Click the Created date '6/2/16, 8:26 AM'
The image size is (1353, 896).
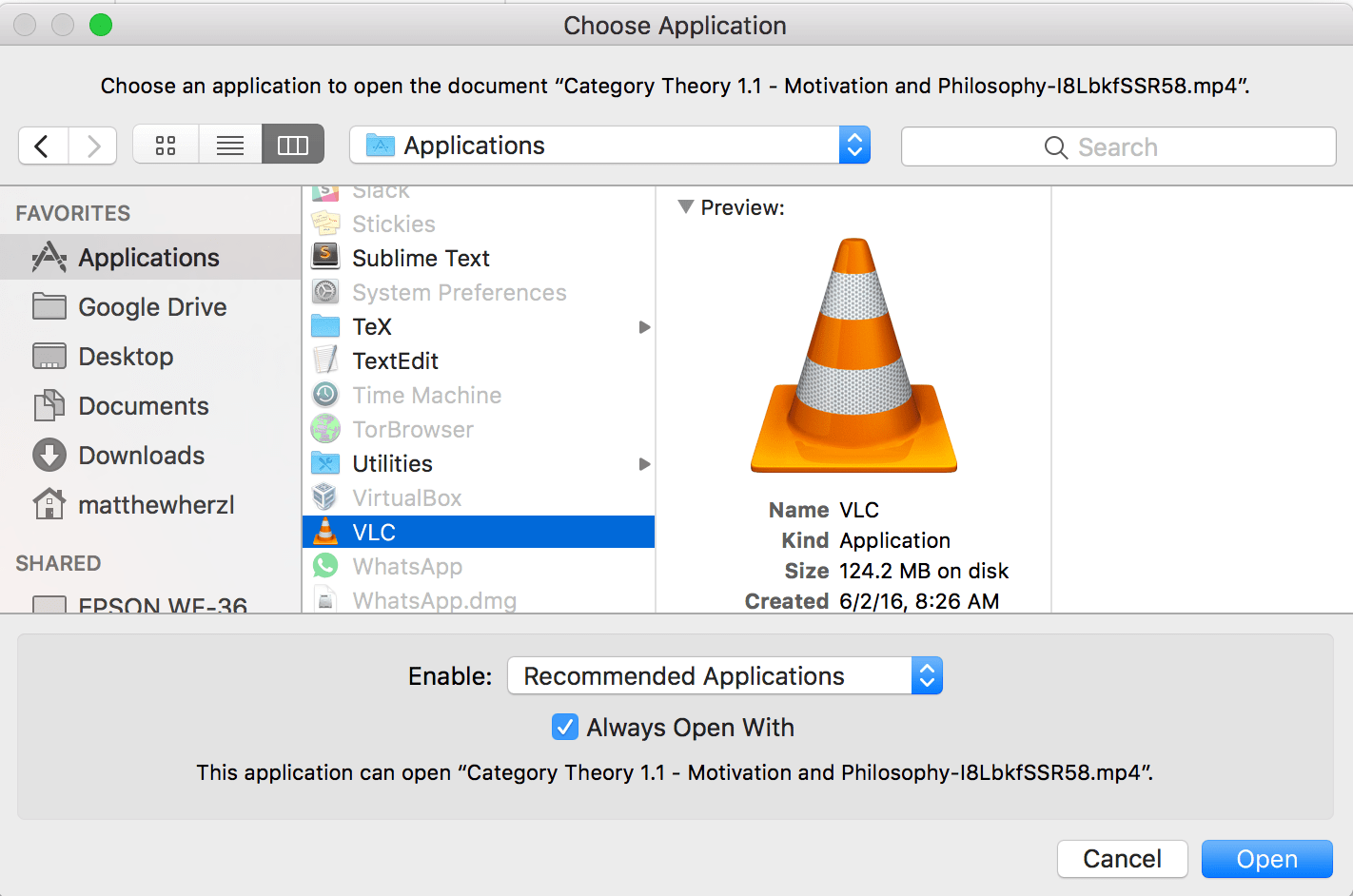918,600
